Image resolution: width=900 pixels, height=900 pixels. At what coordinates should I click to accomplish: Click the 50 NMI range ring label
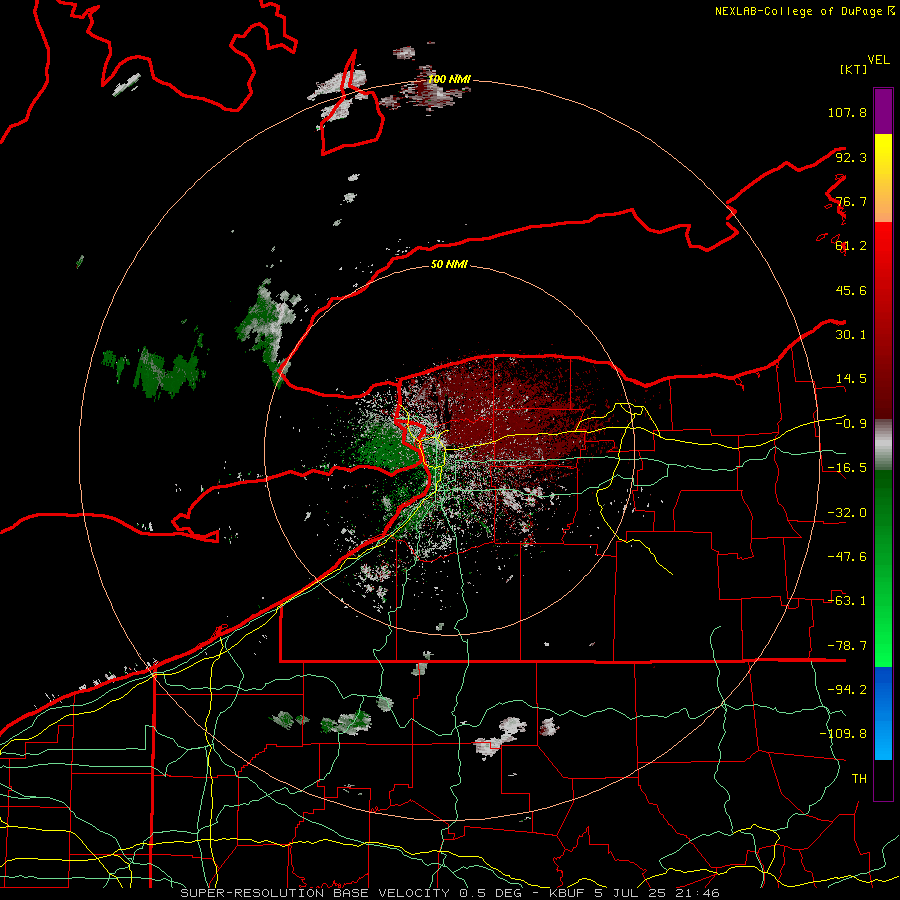click(449, 265)
